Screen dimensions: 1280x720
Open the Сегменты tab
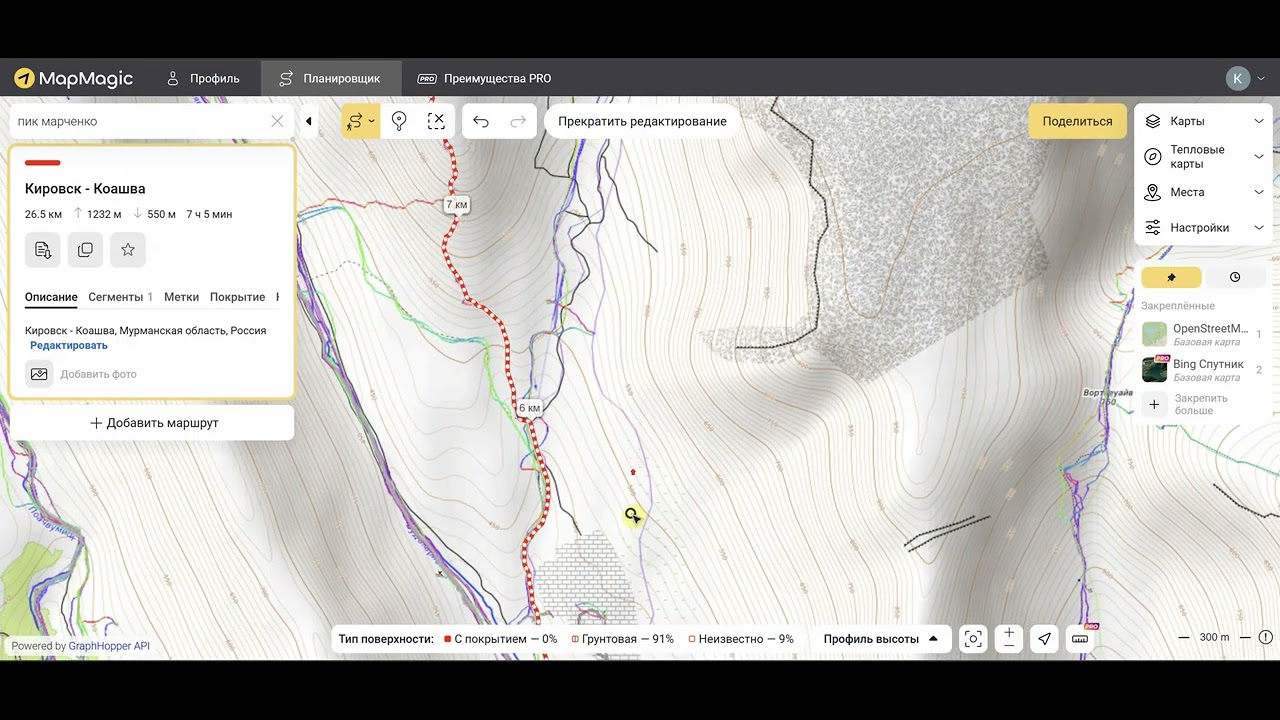tap(120, 297)
